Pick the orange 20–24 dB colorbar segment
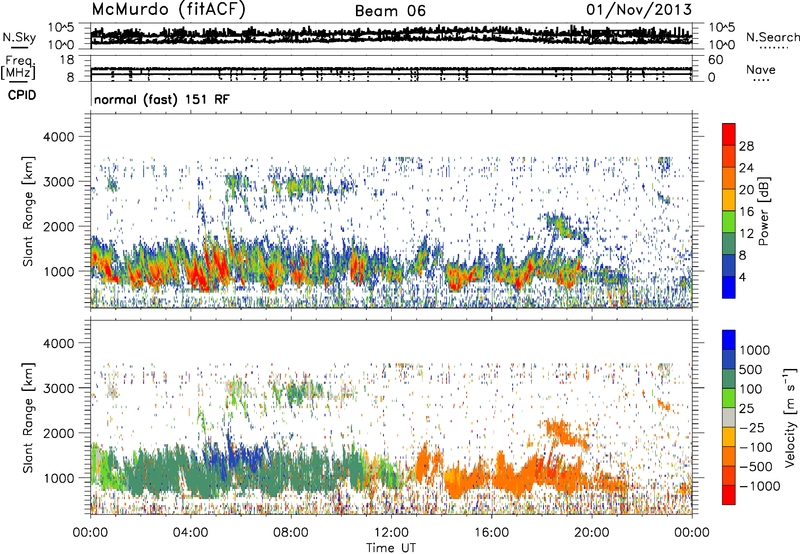Image resolution: width=800 pixels, height=554 pixels. click(729, 179)
